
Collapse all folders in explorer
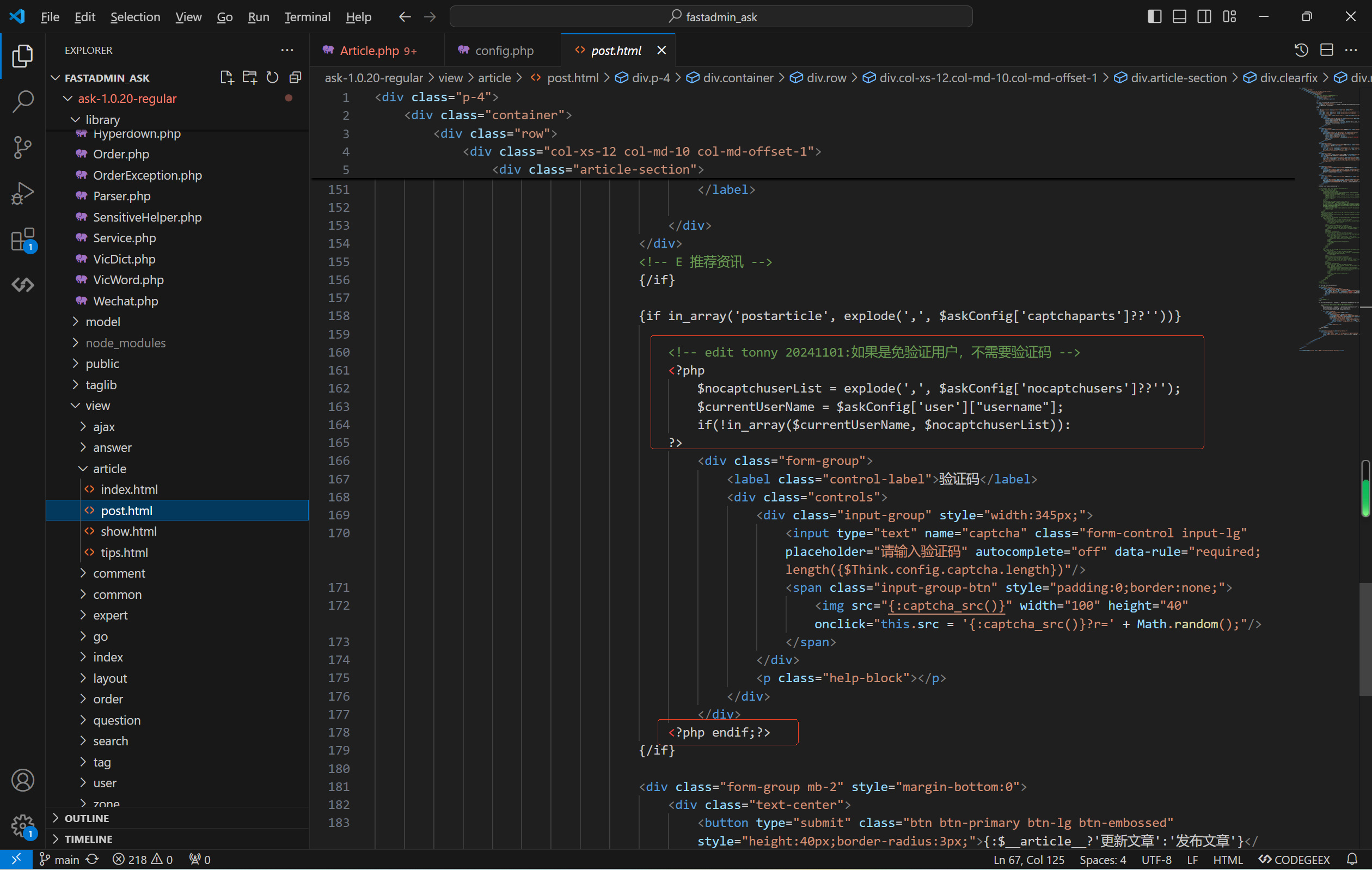coord(295,77)
